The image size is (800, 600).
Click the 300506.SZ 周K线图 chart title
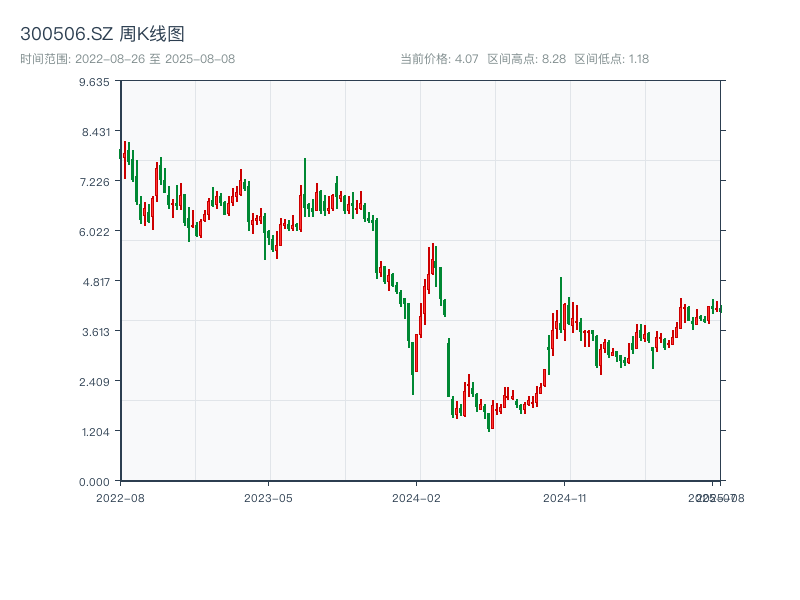tap(102, 35)
